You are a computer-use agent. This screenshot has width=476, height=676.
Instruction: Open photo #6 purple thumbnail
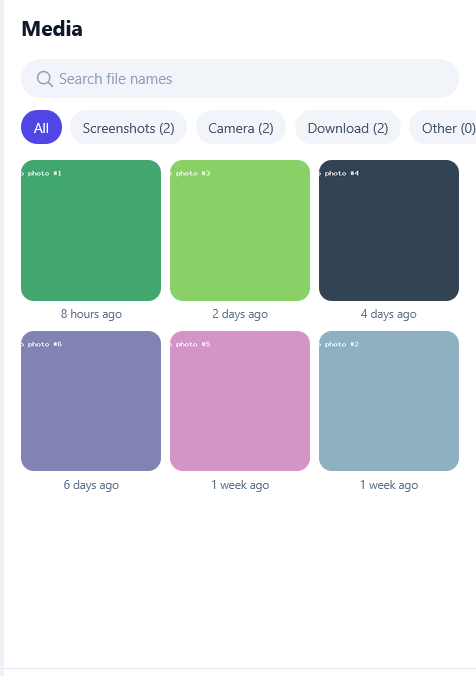(91, 401)
